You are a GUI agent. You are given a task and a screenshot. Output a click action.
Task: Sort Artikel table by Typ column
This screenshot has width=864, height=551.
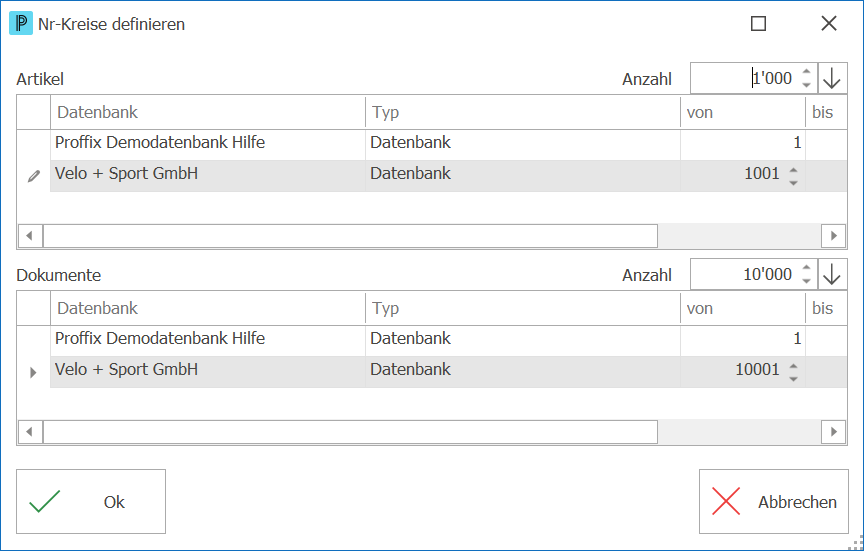pos(522,112)
